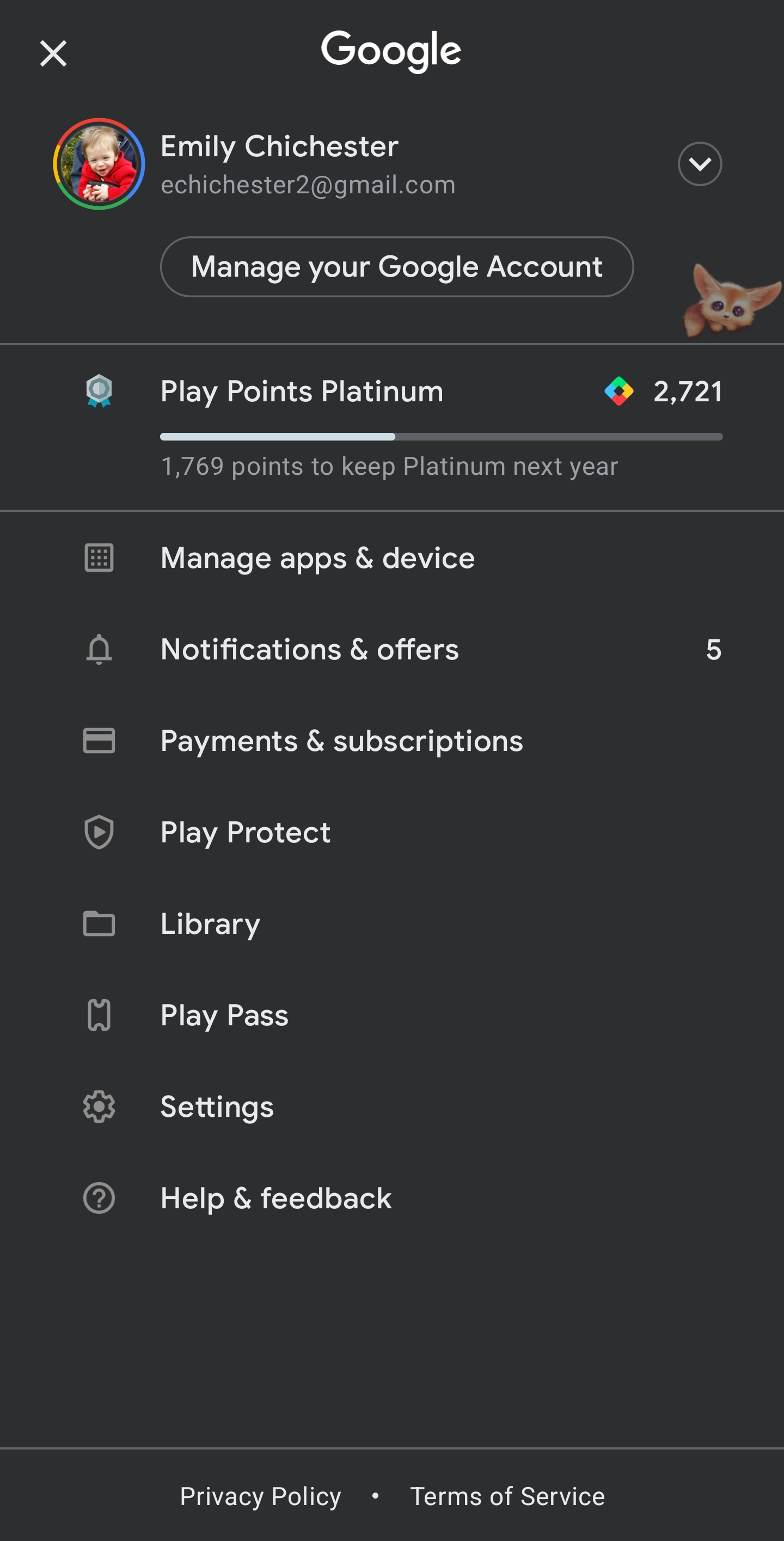The width and height of the screenshot is (784, 1541).
Task: Tap the Platinum points progress bar
Action: click(441, 437)
